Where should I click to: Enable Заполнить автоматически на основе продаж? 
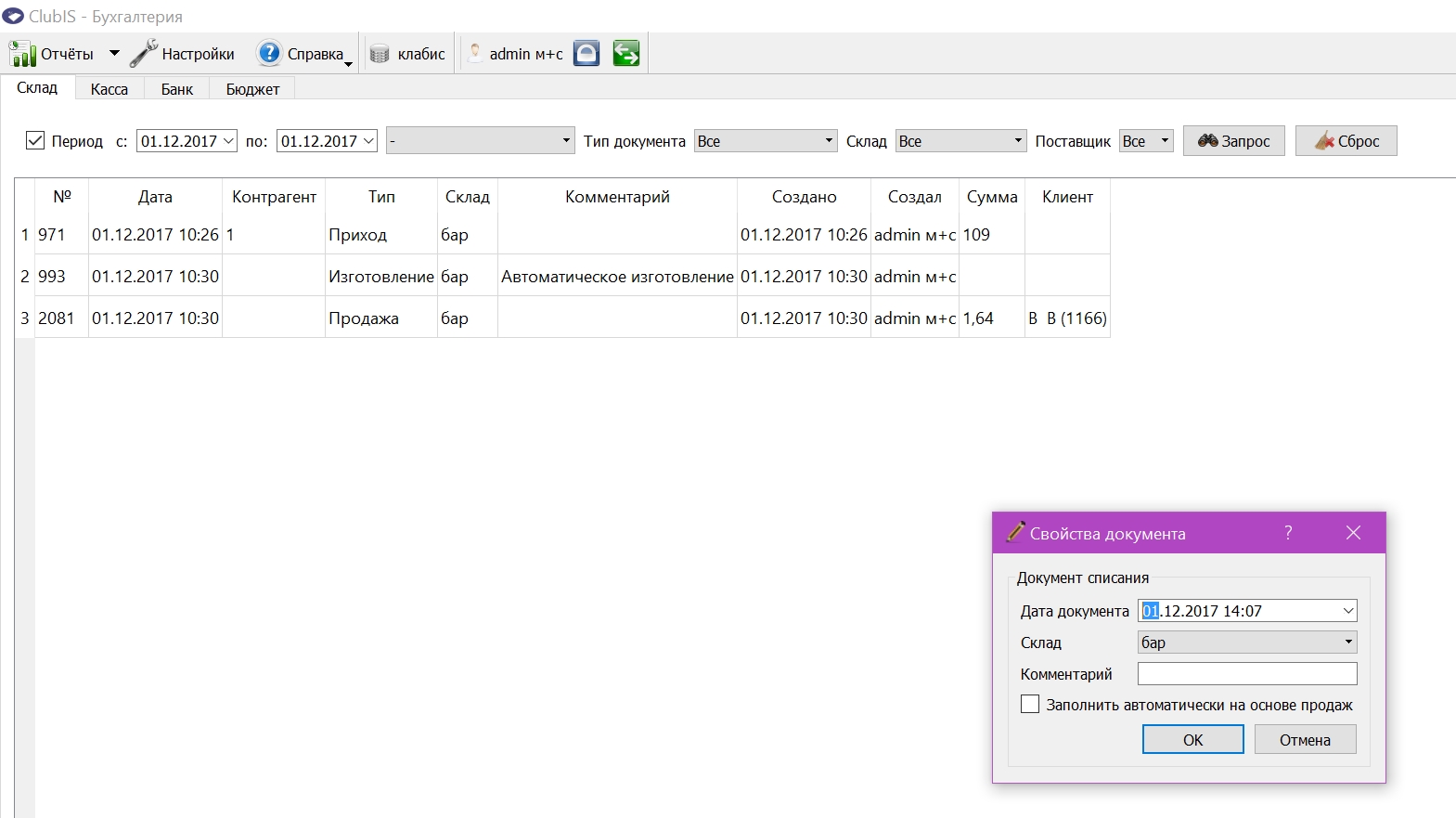point(1030,704)
